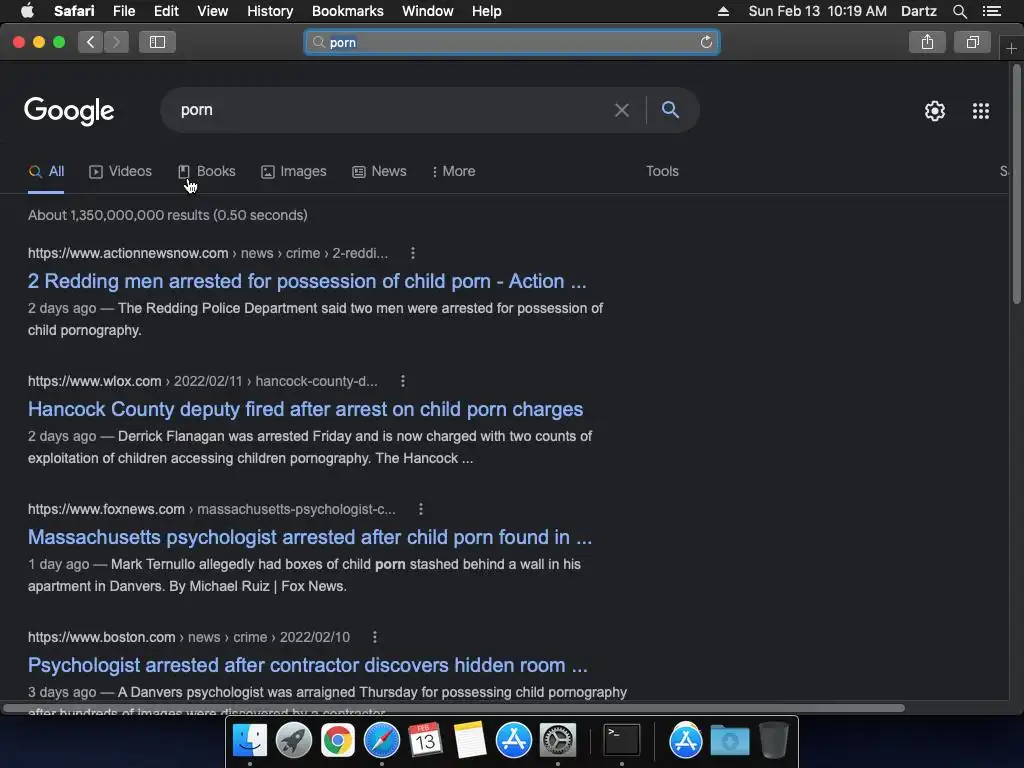Open the File menu
Image resolution: width=1024 pixels, height=768 pixels.
[x=123, y=11]
